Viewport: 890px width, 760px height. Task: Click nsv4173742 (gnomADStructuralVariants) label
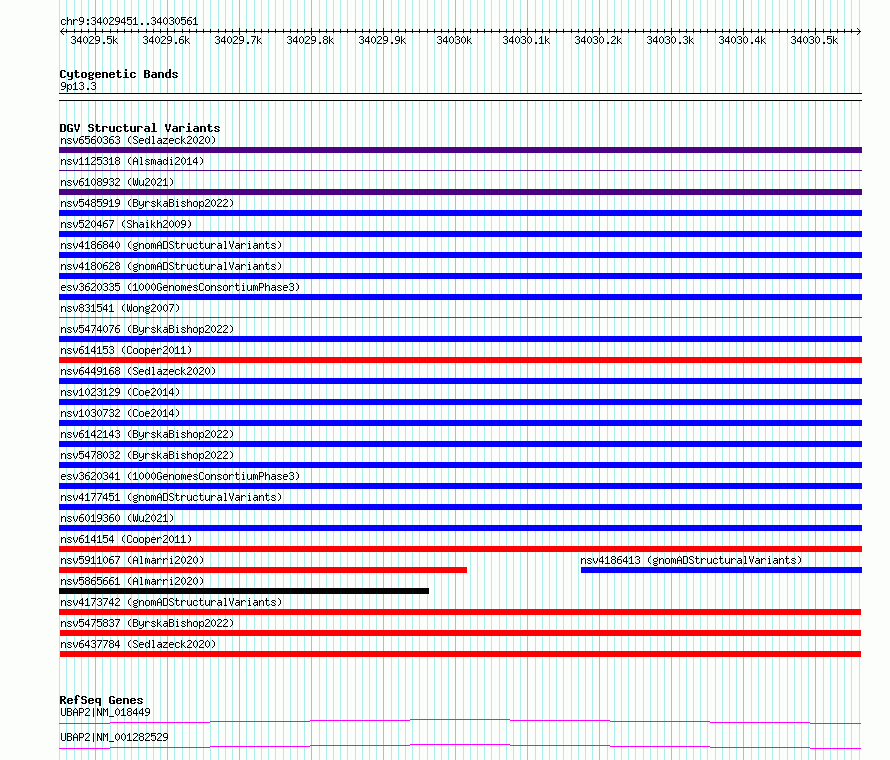click(171, 602)
